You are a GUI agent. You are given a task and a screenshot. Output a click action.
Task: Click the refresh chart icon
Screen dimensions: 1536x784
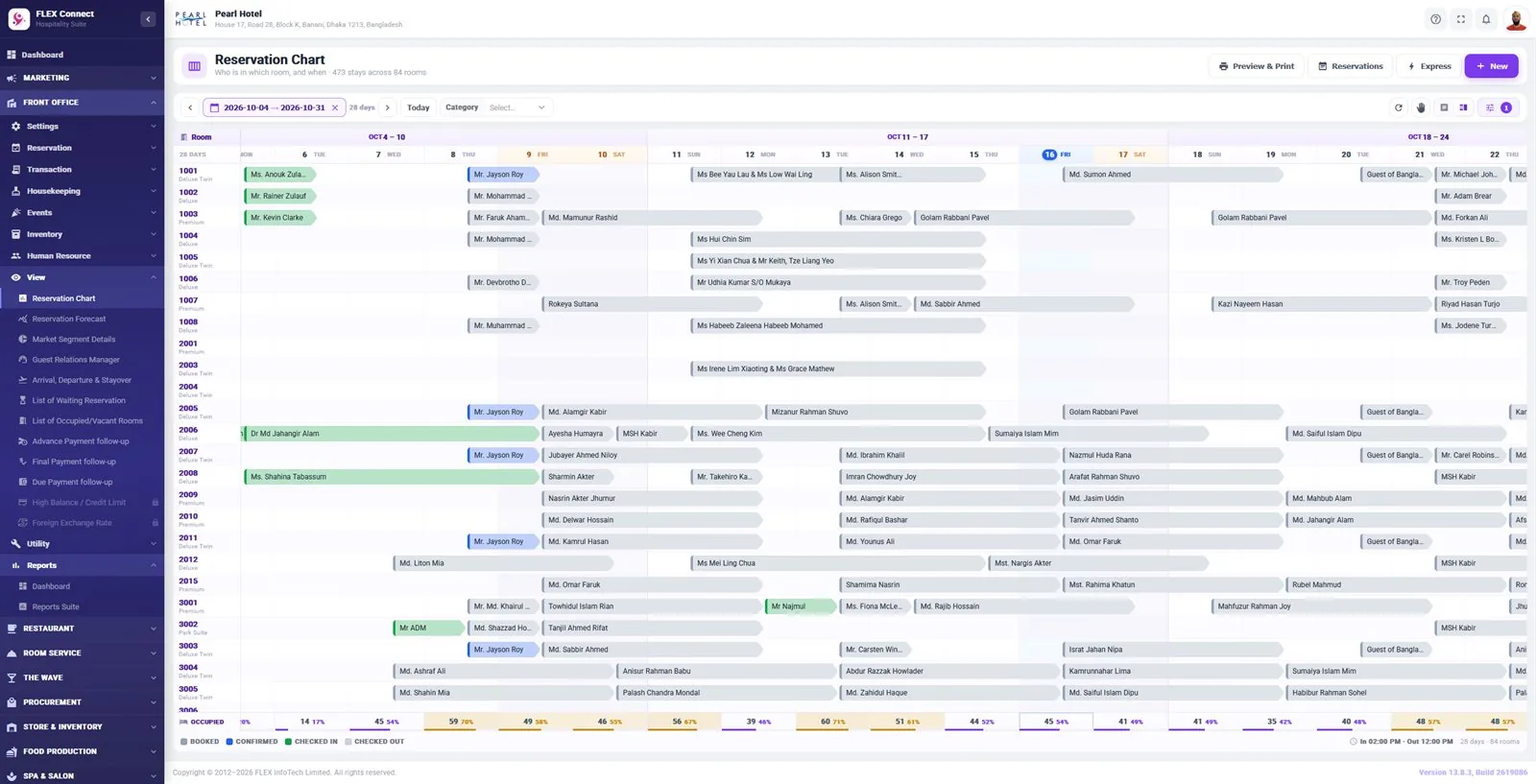[x=1399, y=107]
